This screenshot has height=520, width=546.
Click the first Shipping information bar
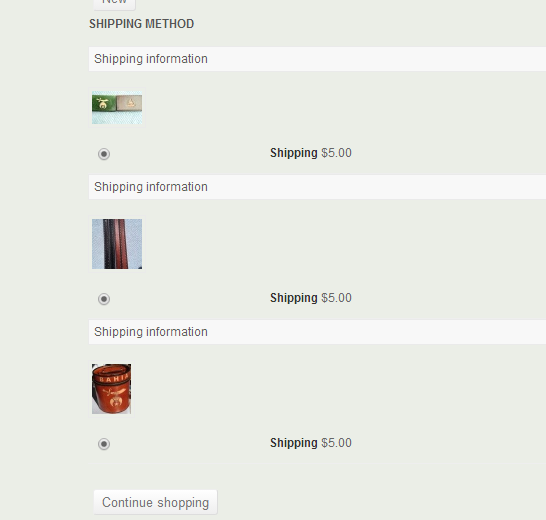(317, 59)
